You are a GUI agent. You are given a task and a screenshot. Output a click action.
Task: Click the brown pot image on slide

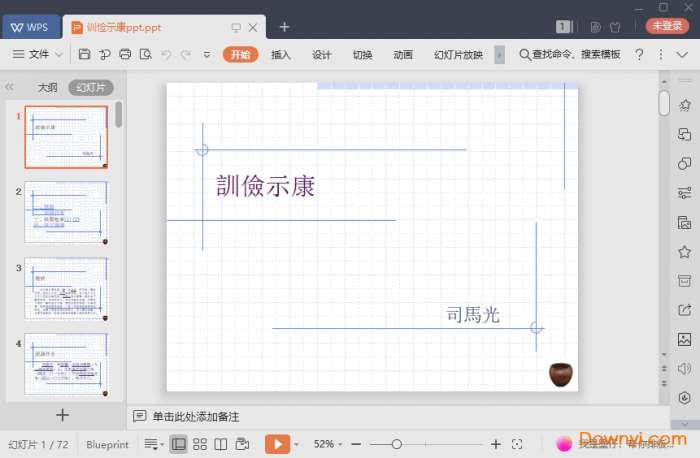click(561, 375)
